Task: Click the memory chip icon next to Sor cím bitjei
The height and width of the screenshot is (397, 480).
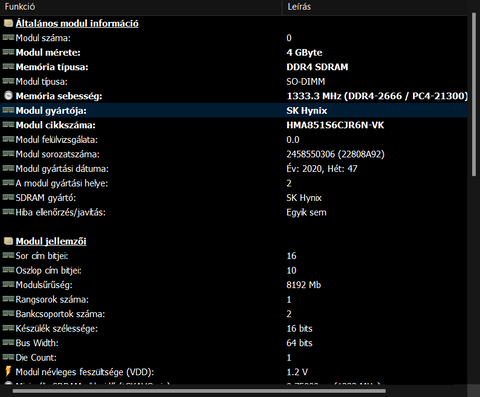Action: 8,255
